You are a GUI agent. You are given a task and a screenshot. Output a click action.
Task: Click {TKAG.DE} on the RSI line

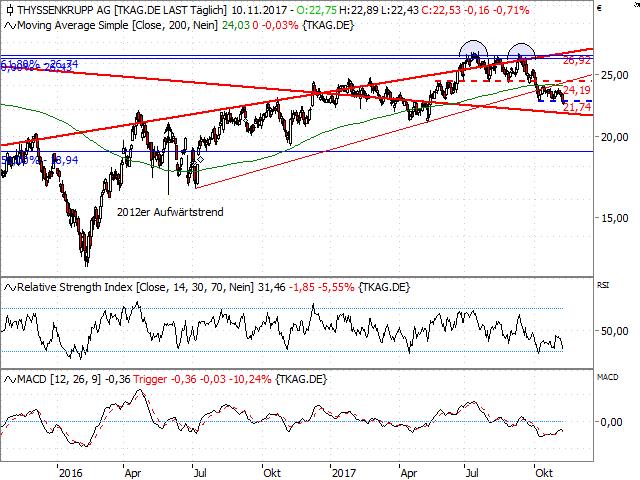[x=384, y=287]
